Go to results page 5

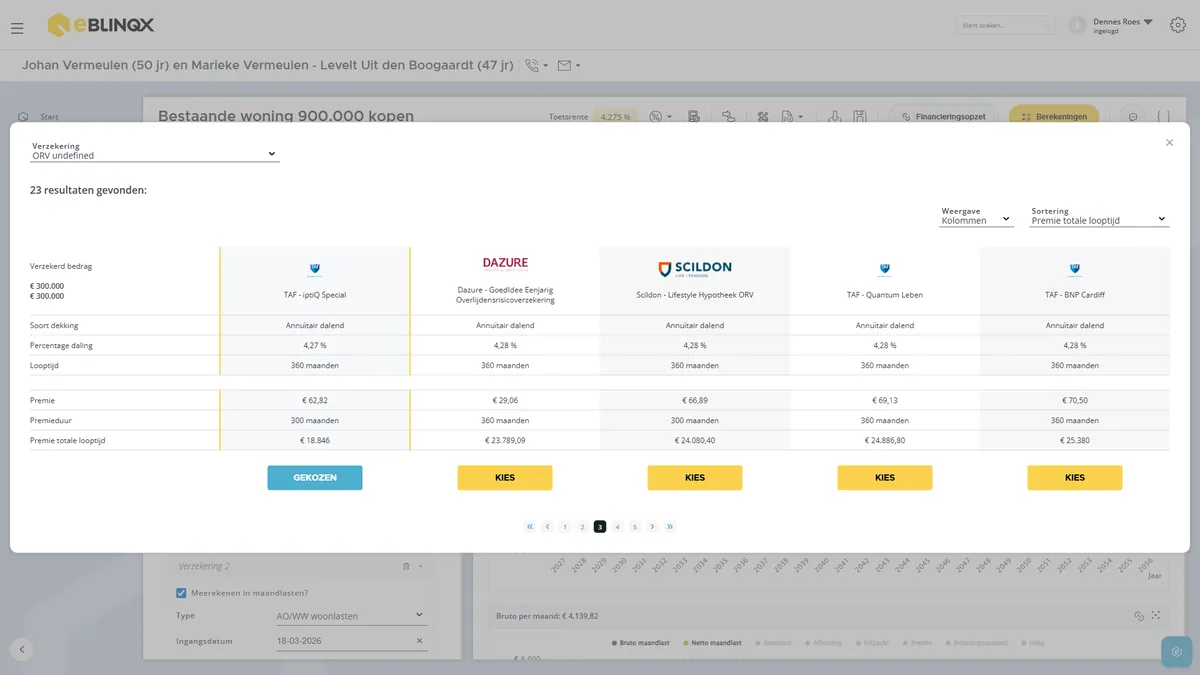(635, 527)
